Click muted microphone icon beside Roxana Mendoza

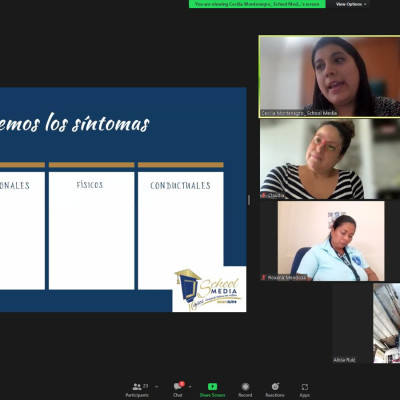(x=264, y=277)
